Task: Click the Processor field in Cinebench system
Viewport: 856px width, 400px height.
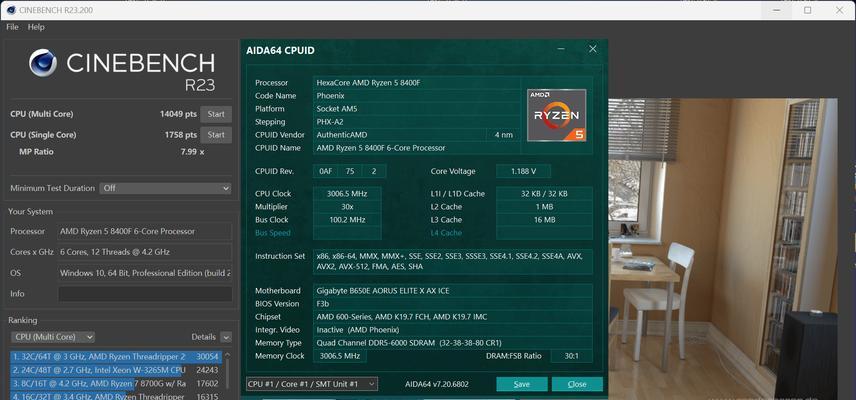Action: [145, 231]
